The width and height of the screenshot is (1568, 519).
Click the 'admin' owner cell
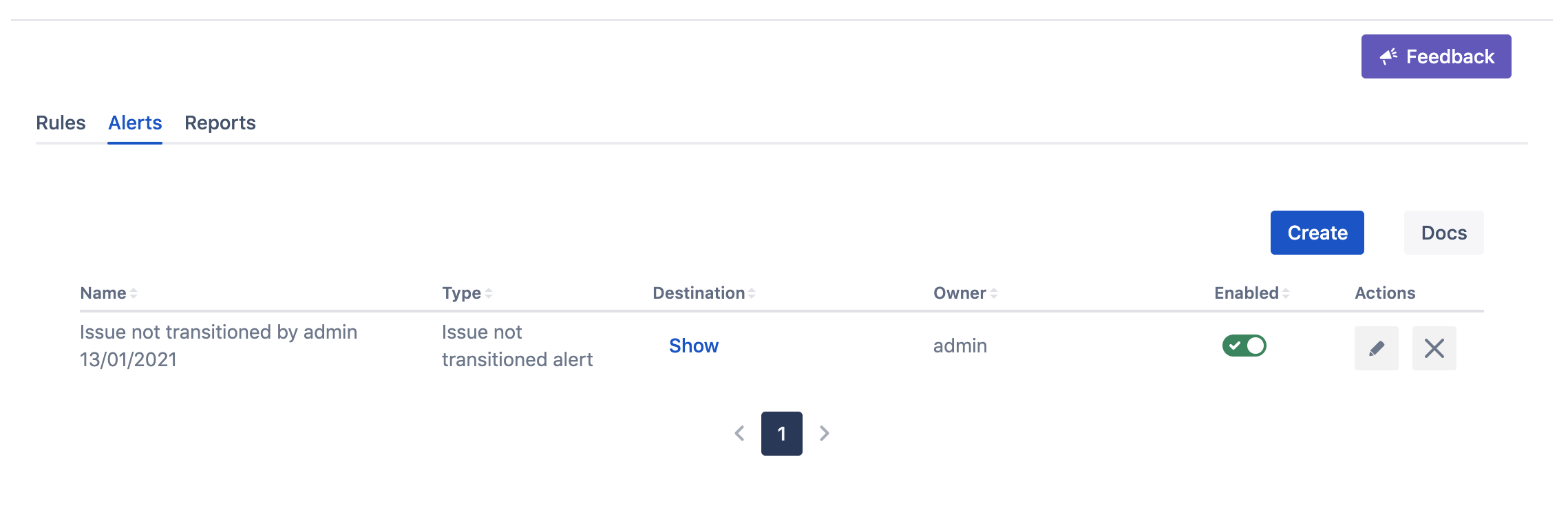[x=960, y=346]
